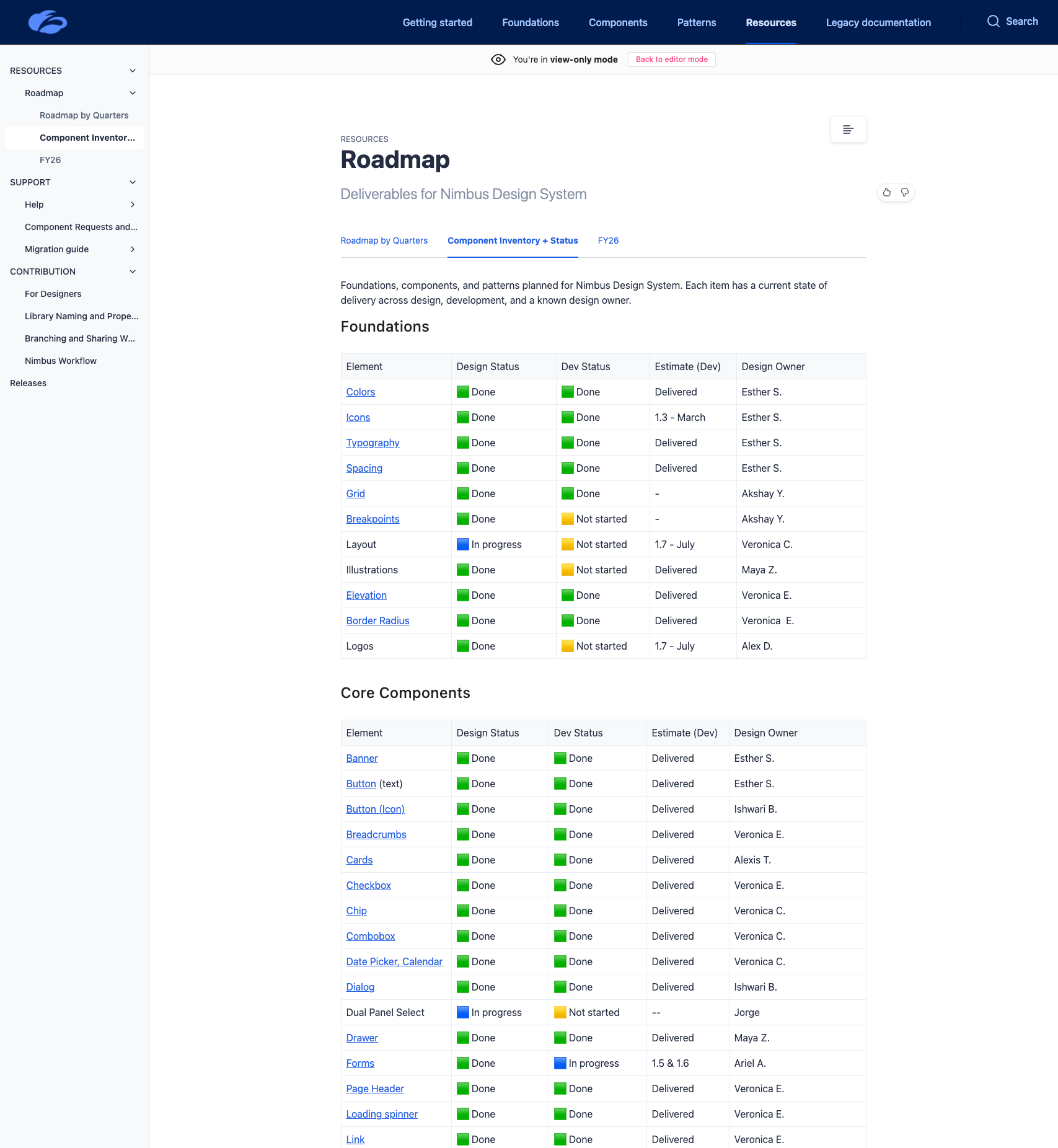Collapse the RESOURCES section in the sidebar

tap(133, 70)
